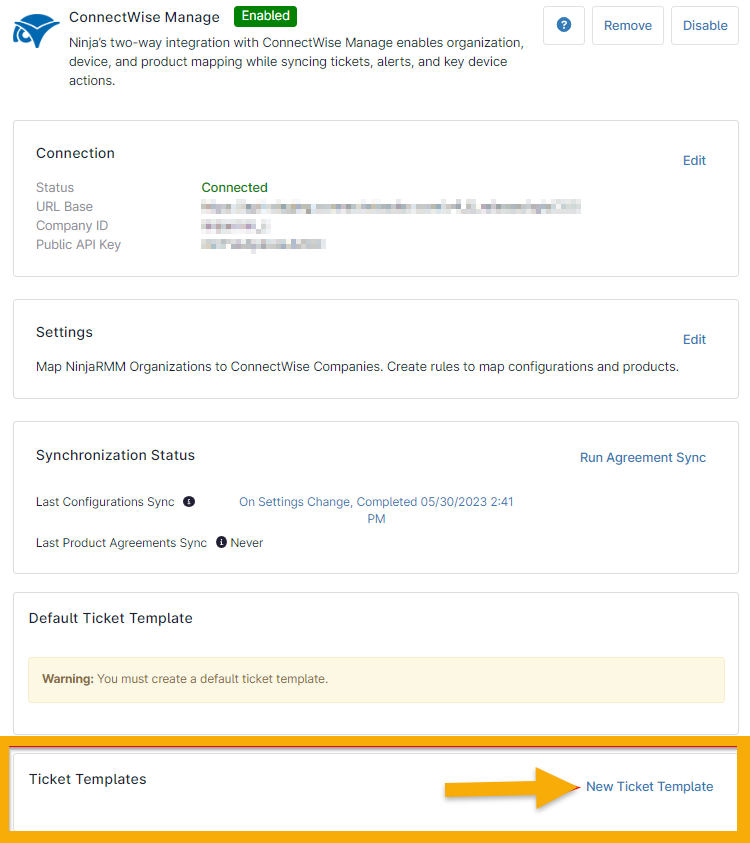750x843 pixels.
Task: Click the Ticket Templates section heading
Action: point(88,779)
